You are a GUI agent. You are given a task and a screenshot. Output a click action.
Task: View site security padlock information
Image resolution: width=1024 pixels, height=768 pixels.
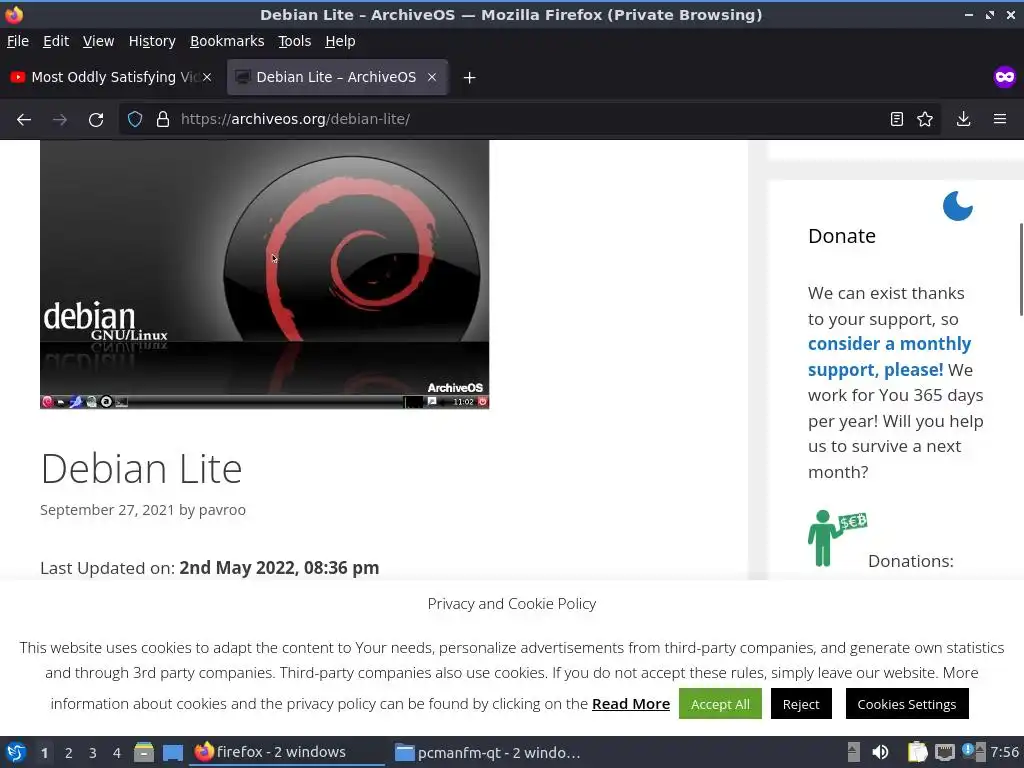pos(163,119)
